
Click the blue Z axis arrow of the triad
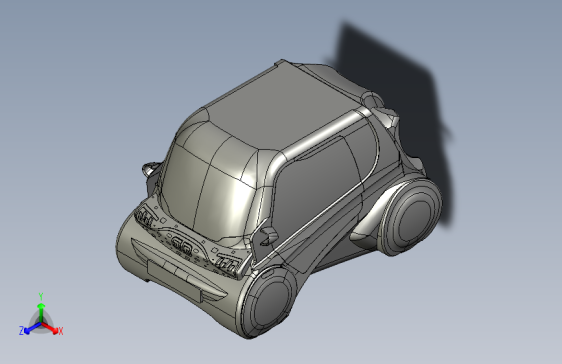tap(33, 329)
